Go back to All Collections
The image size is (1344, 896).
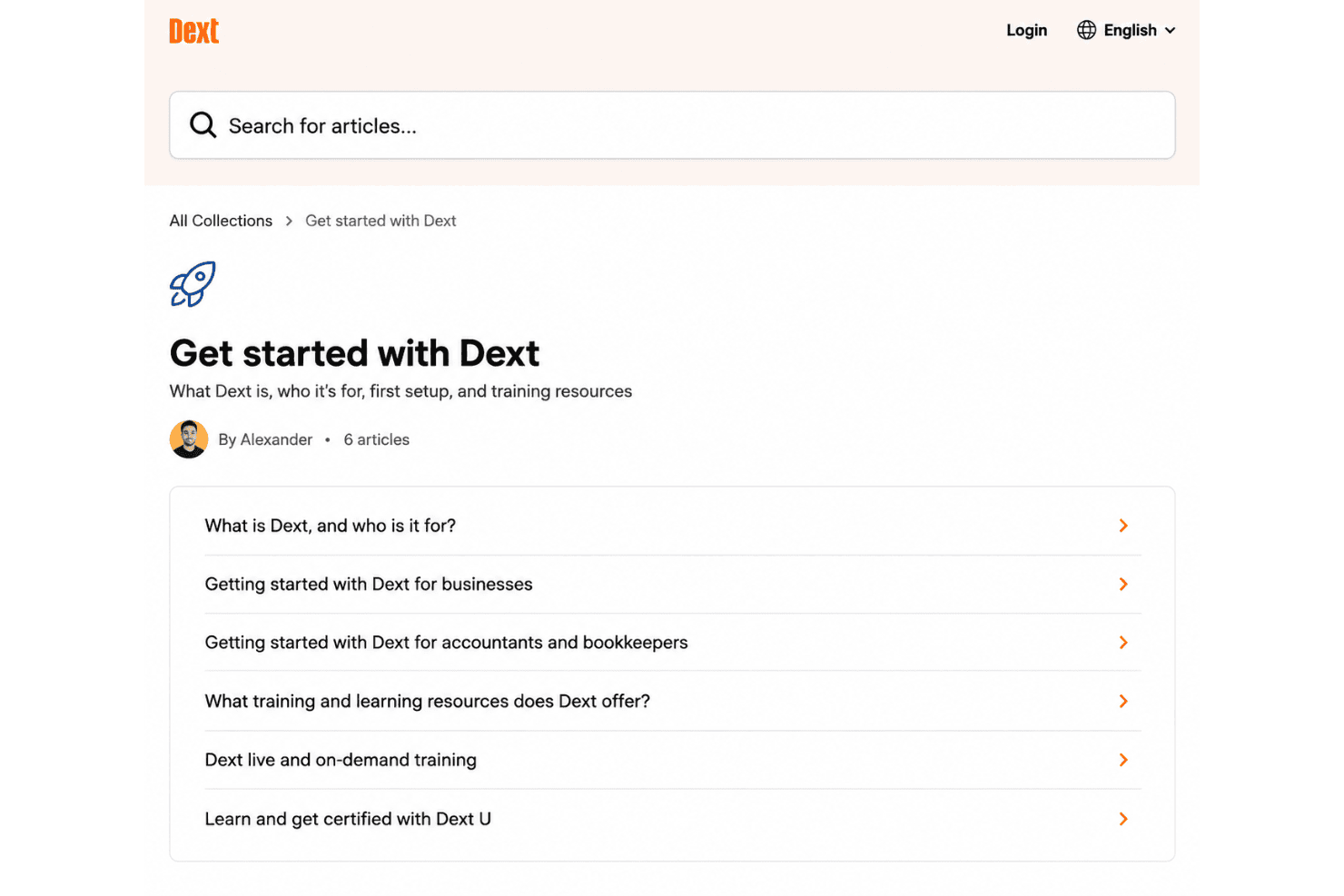(221, 221)
